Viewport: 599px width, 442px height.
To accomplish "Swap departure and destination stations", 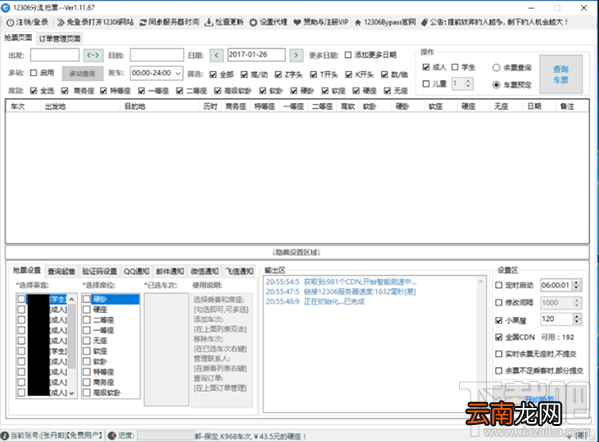I will [93, 55].
